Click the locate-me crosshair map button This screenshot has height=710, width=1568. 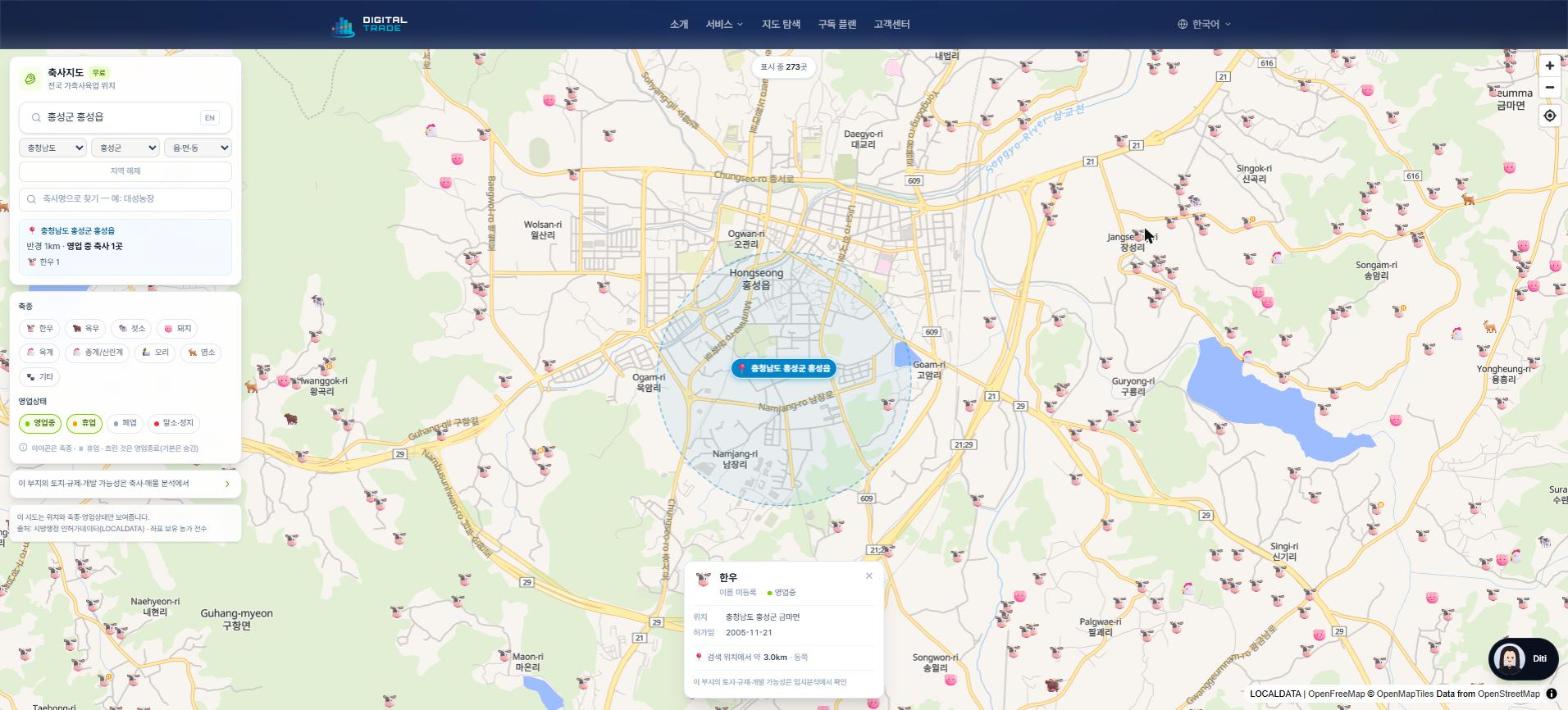[x=1549, y=116]
